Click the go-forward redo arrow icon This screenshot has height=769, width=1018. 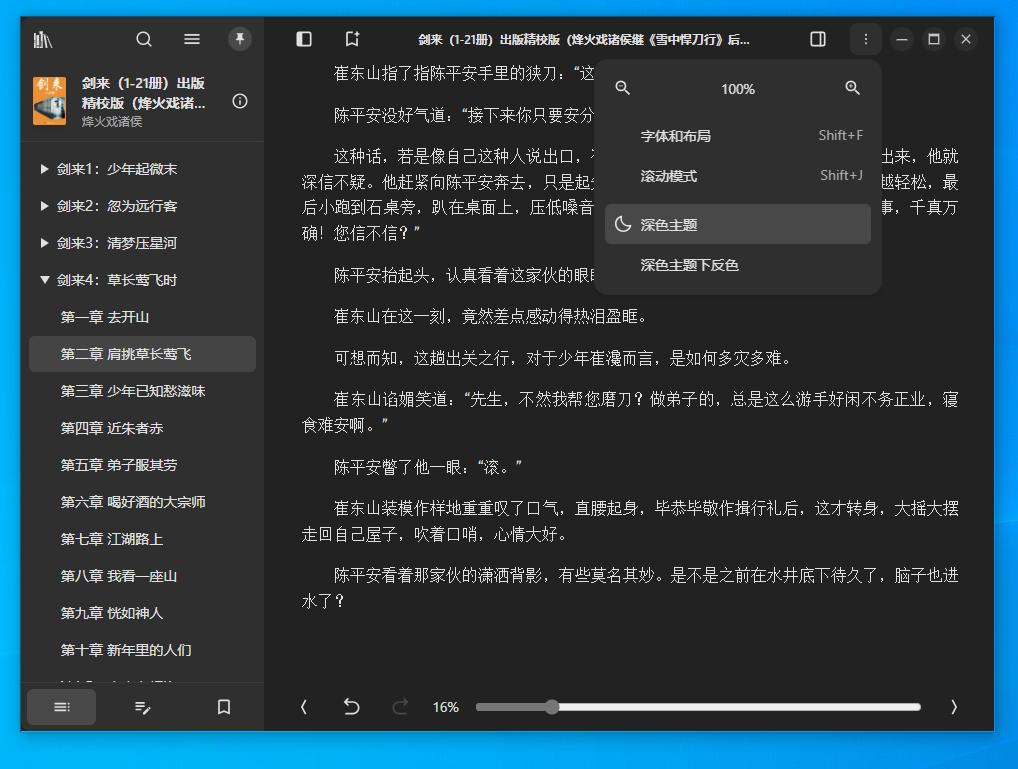click(x=401, y=707)
